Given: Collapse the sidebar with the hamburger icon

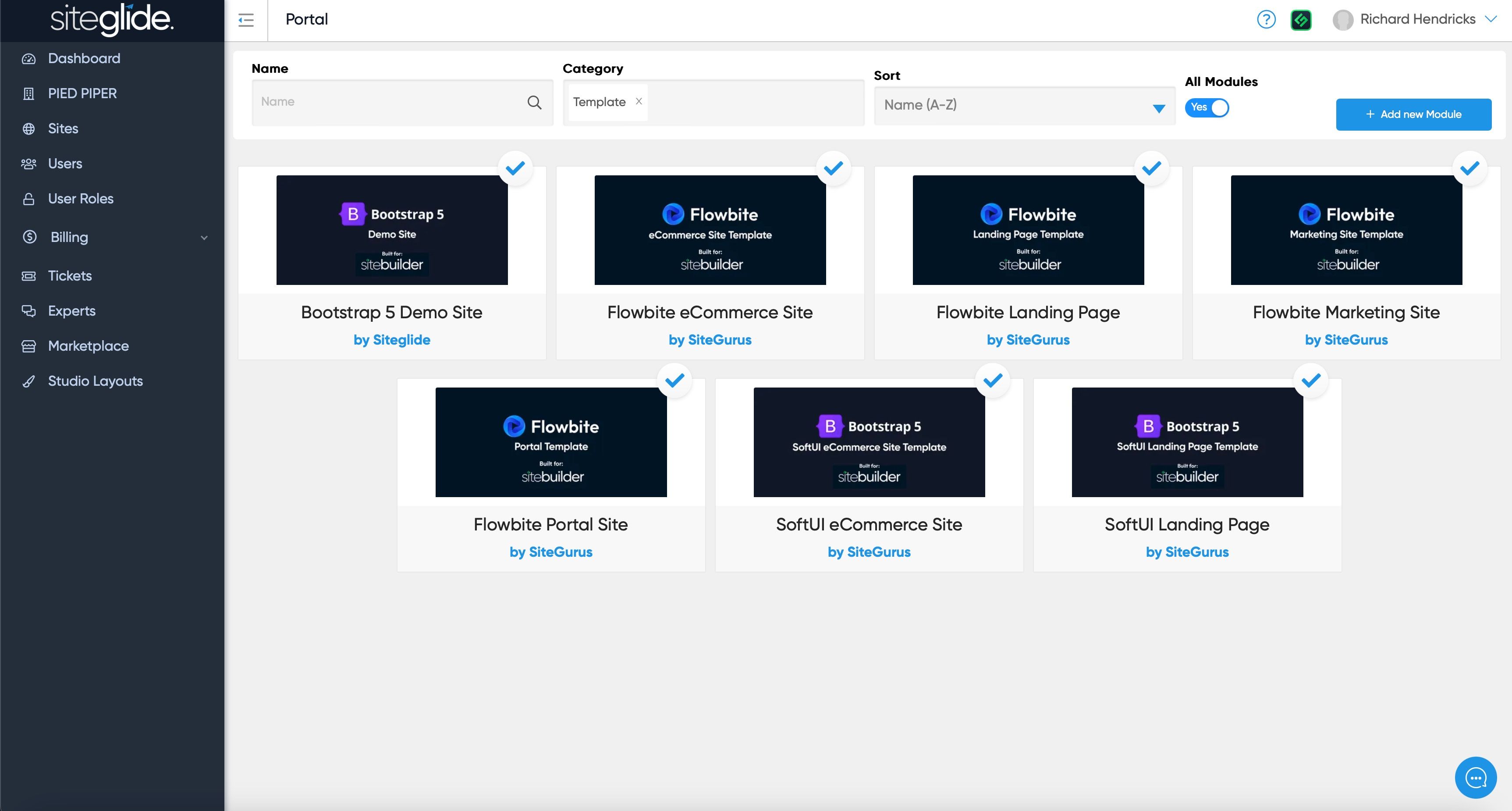Looking at the screenshot, I should 246,21.
